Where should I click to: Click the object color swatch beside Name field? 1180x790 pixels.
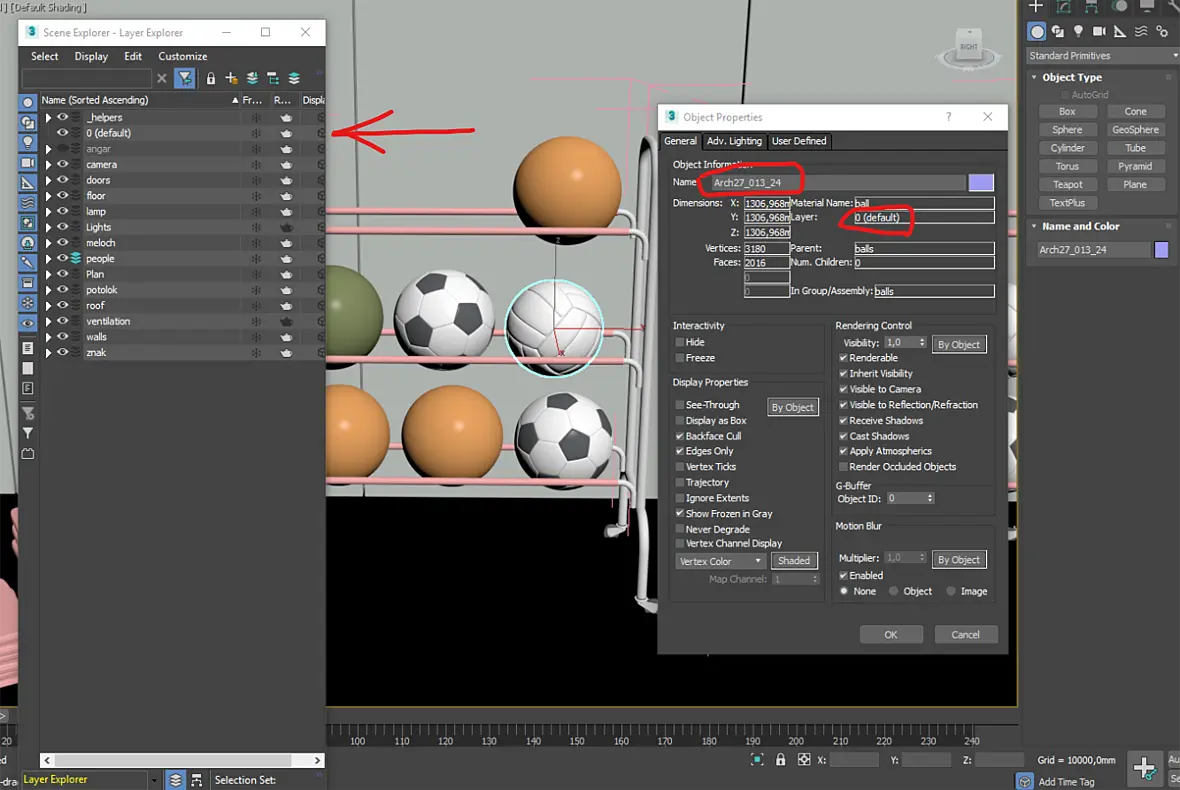click(981, 182)
